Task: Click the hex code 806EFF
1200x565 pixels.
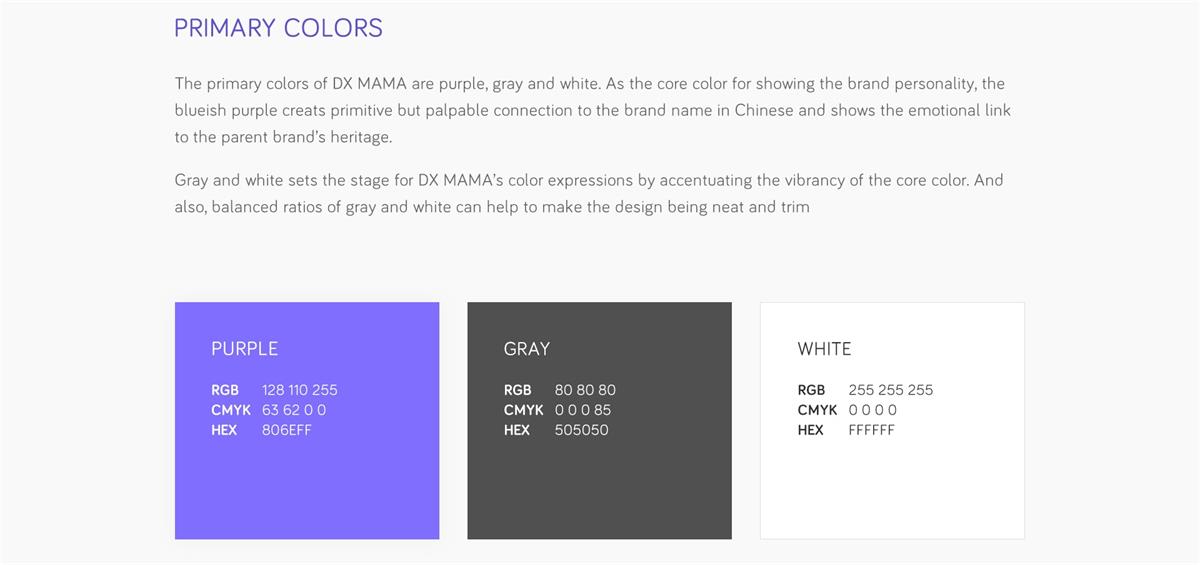Action: [286, 430]
